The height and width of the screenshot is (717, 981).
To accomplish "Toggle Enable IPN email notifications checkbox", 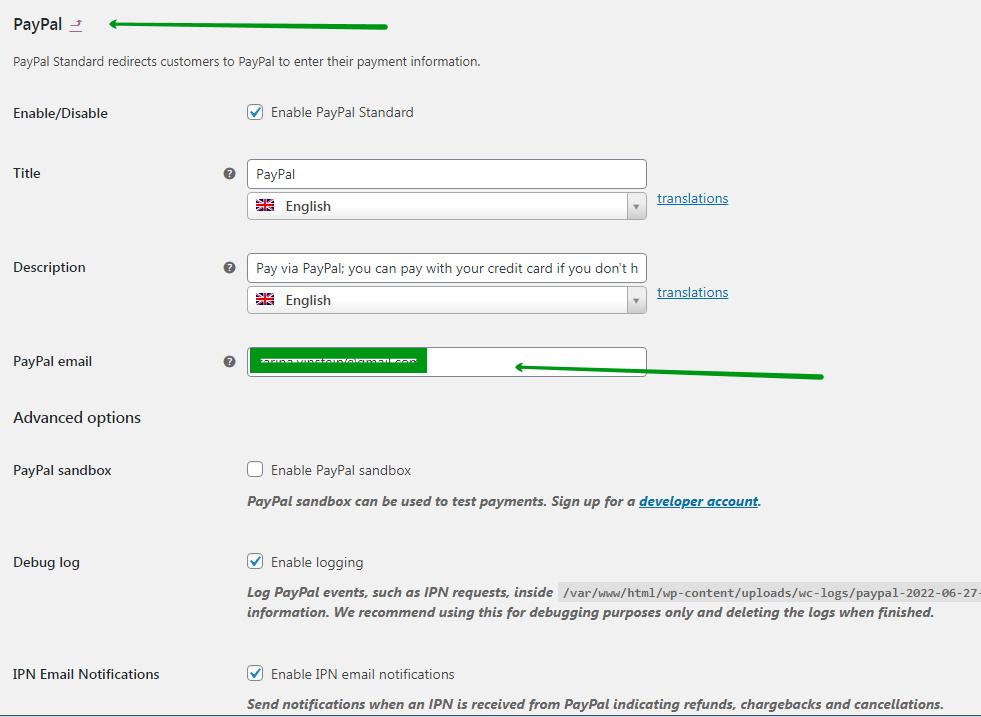I will coord(255,674).
